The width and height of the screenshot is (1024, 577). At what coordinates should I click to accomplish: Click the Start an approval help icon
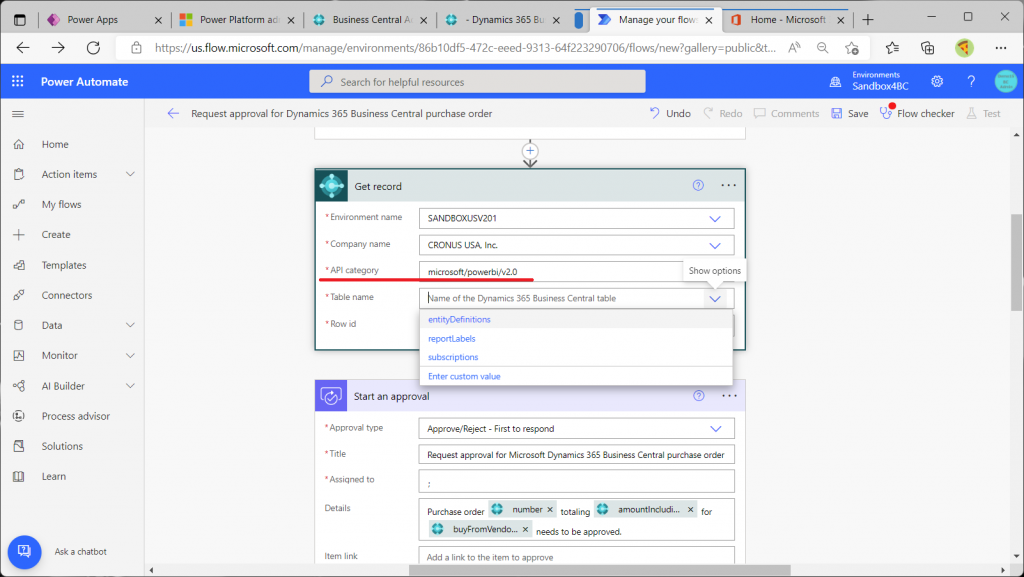coord(699,396)
